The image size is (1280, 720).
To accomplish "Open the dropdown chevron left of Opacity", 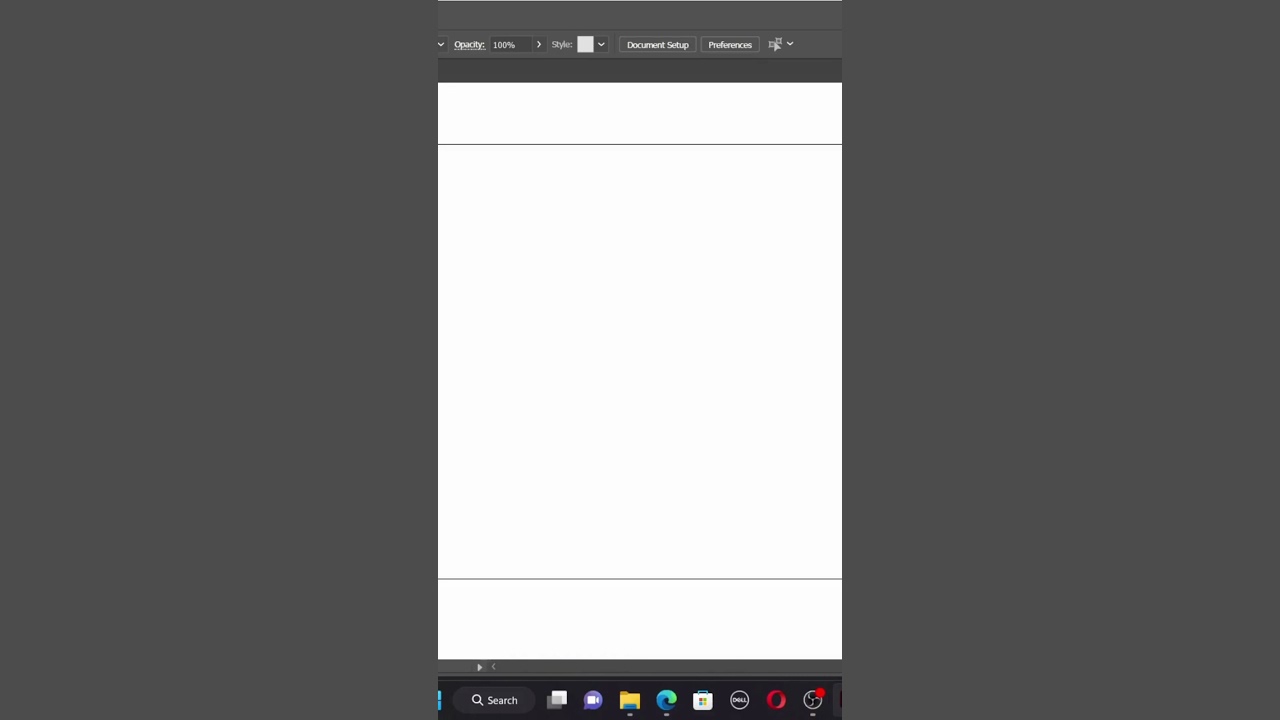I will tap(441, 45).
